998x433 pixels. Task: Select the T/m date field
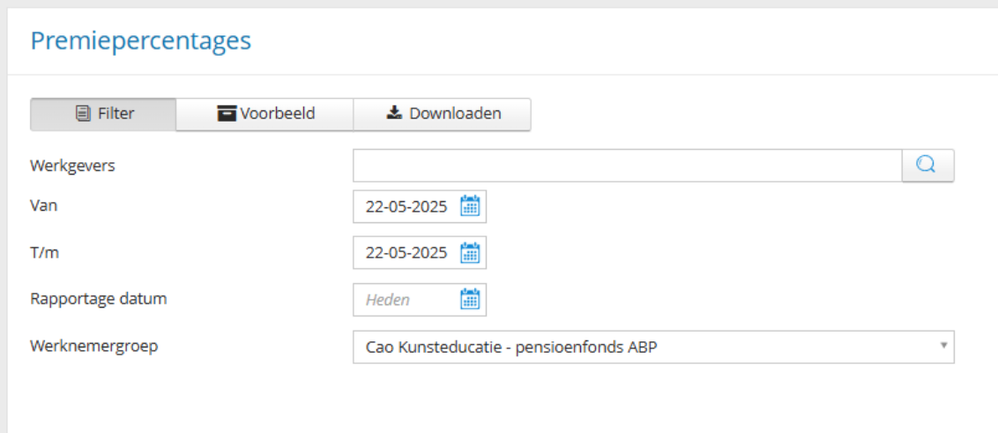point(406,253)
